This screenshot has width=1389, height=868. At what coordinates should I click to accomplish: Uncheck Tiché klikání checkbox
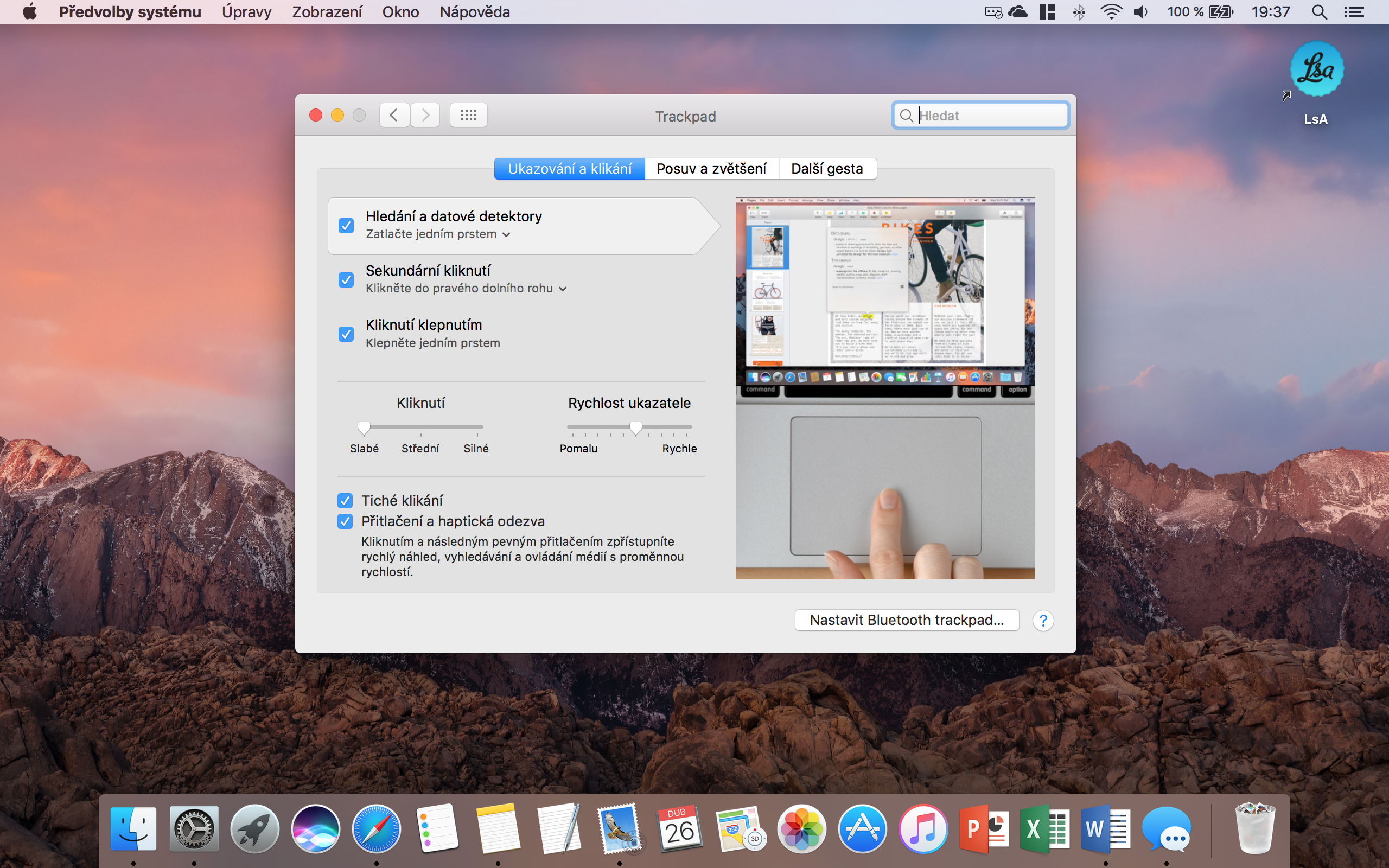pos(345,501)
